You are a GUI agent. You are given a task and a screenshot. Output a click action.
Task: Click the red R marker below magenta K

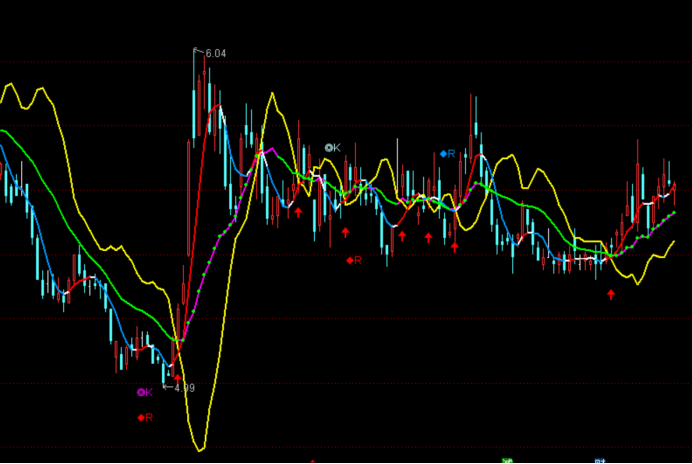145,417
